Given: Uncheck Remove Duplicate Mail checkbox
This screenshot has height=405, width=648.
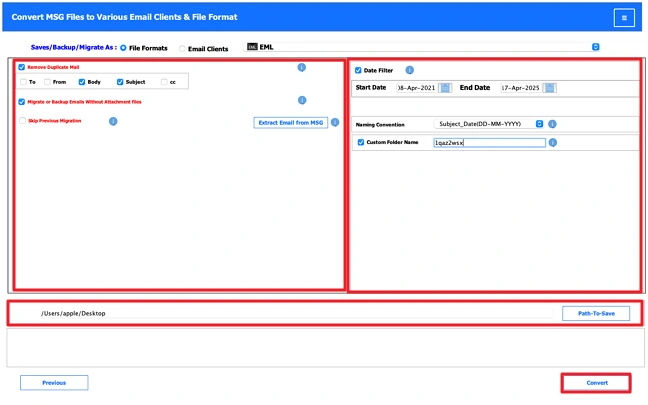Looking at the screenshot, I should (22, 67).
